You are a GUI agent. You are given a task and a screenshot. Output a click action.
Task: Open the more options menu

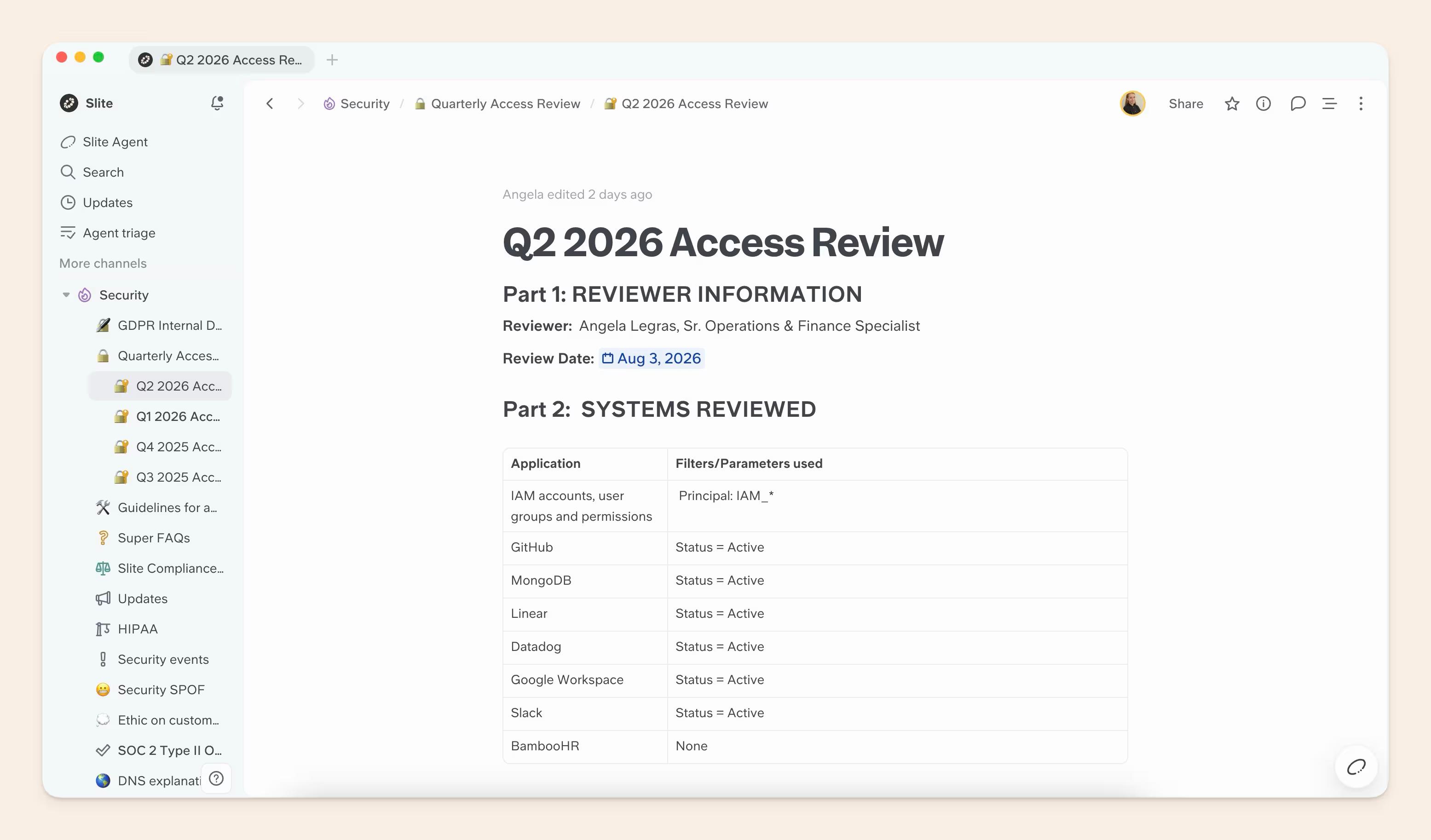pyautogui.click(x=1361, y=104)
